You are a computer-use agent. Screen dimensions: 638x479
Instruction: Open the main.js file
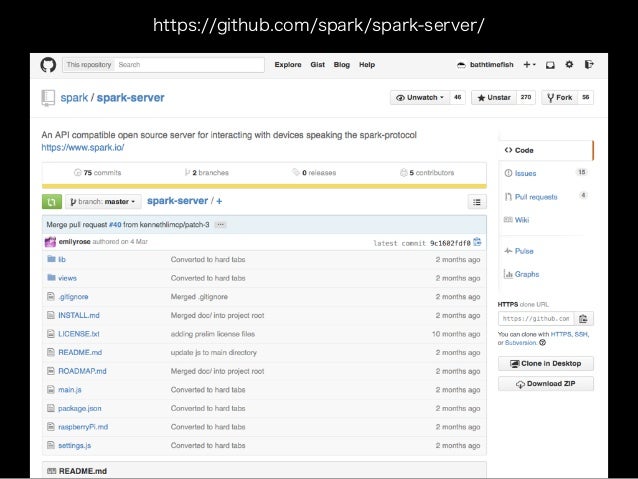[x=70, y=389]
